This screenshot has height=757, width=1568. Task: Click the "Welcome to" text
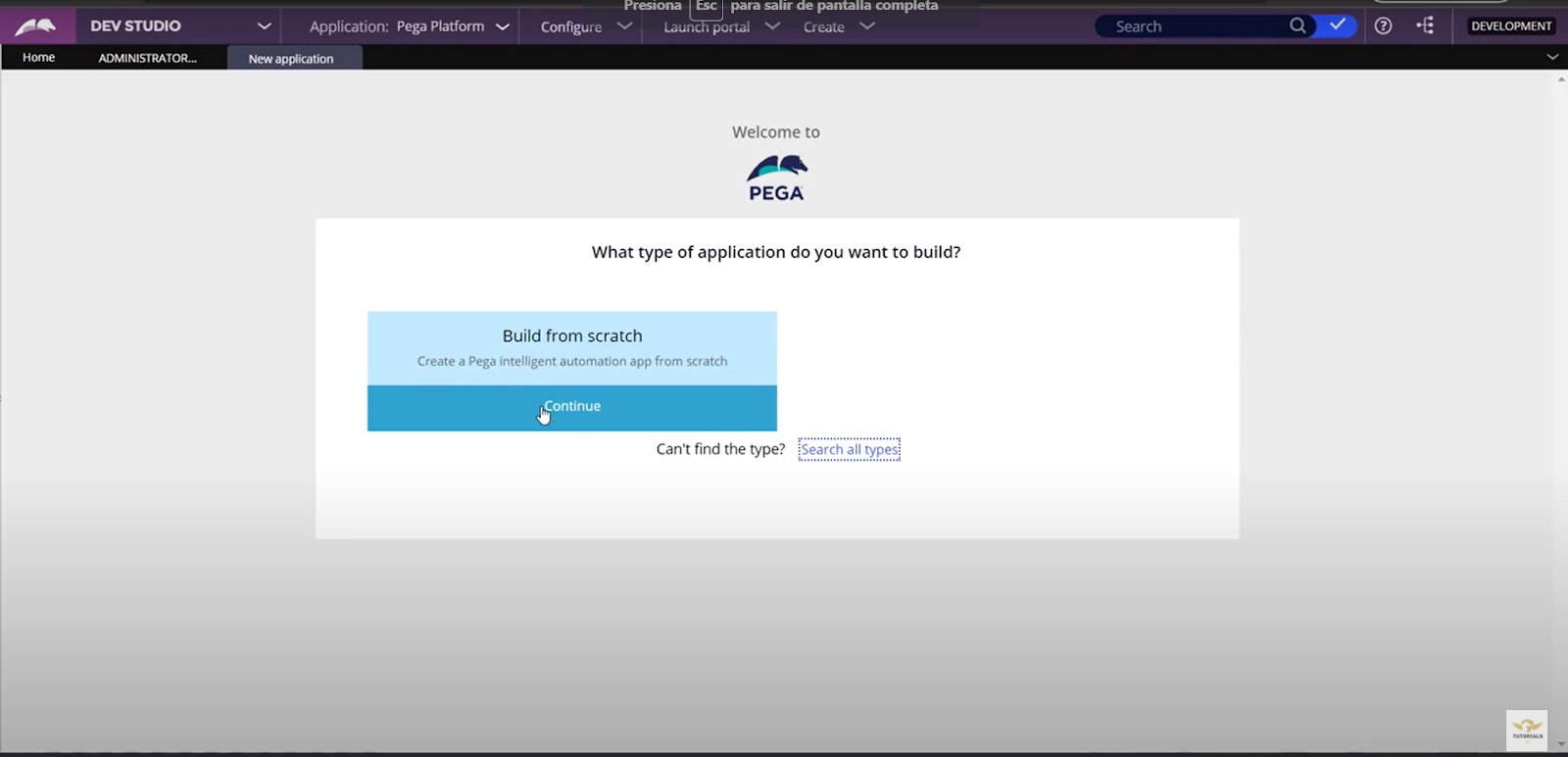click(x=776, y=131)
